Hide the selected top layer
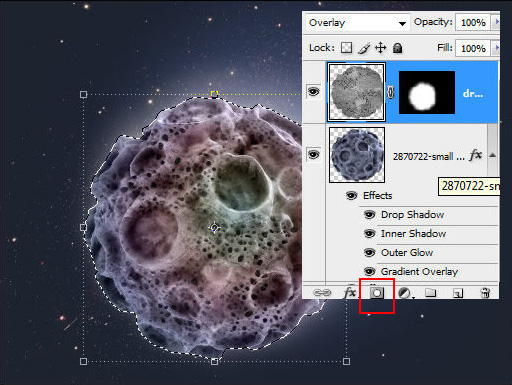512x385 pixels. coord(313,91)
